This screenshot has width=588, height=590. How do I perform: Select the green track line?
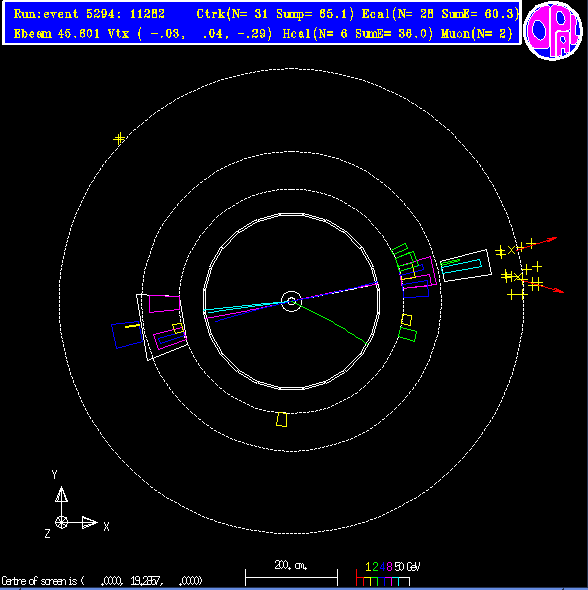click(330, 322)
